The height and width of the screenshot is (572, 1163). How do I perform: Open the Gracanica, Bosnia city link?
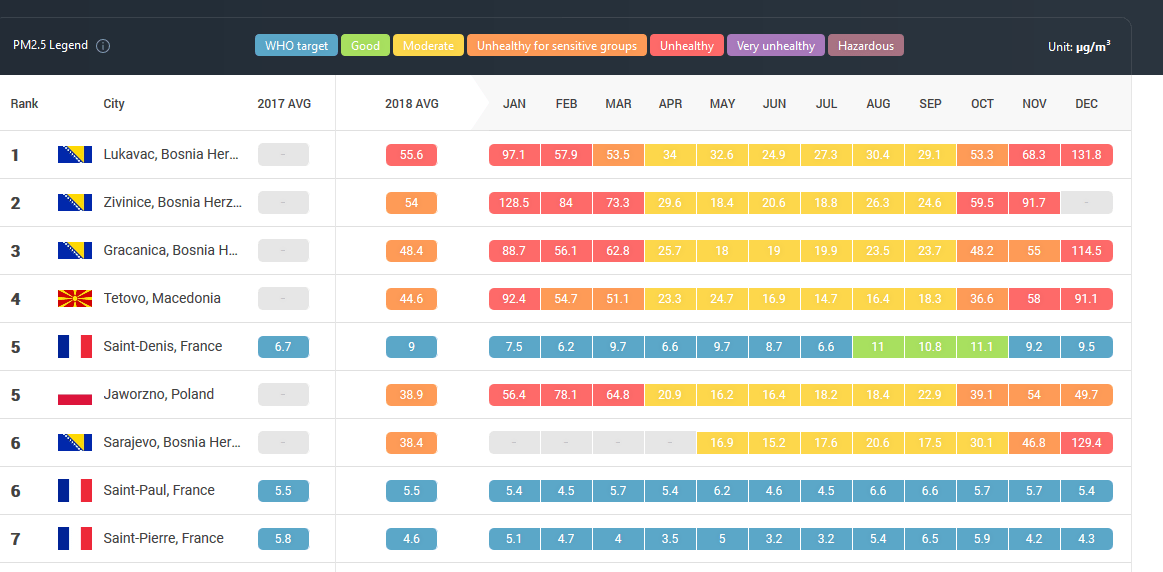point(171,251)
